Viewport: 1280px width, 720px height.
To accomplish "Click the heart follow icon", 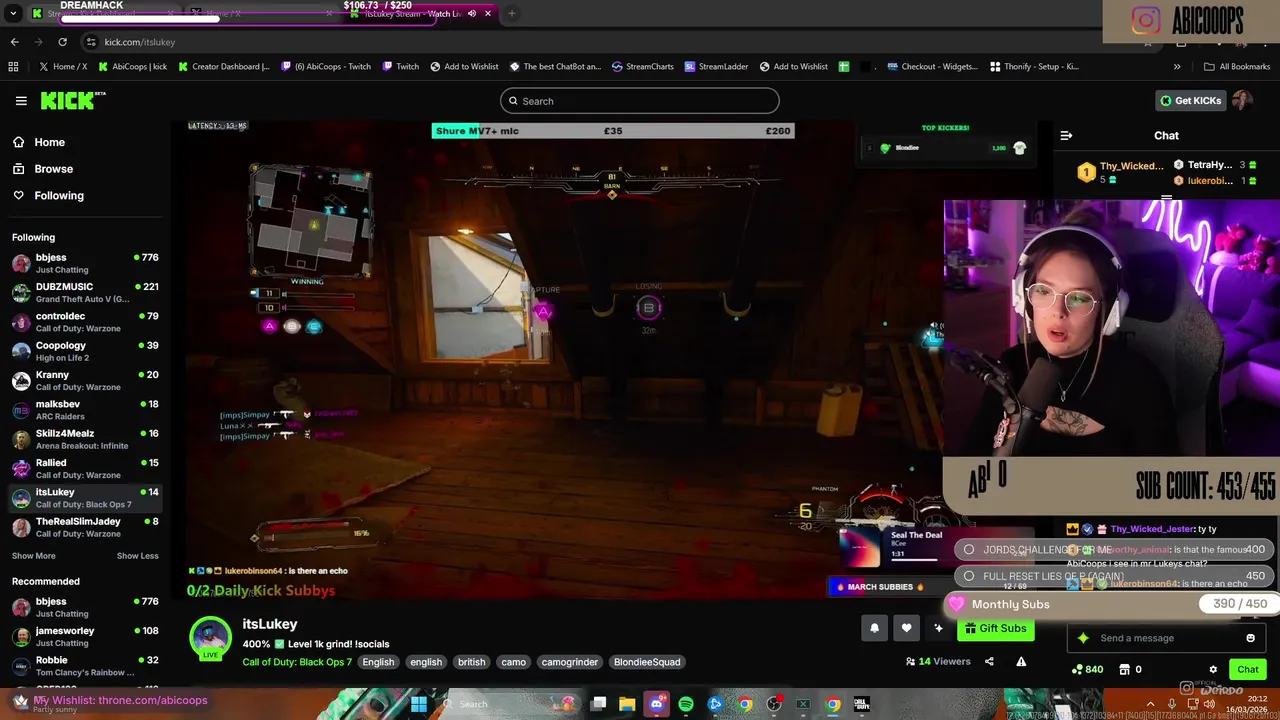I will coord(906,628).
